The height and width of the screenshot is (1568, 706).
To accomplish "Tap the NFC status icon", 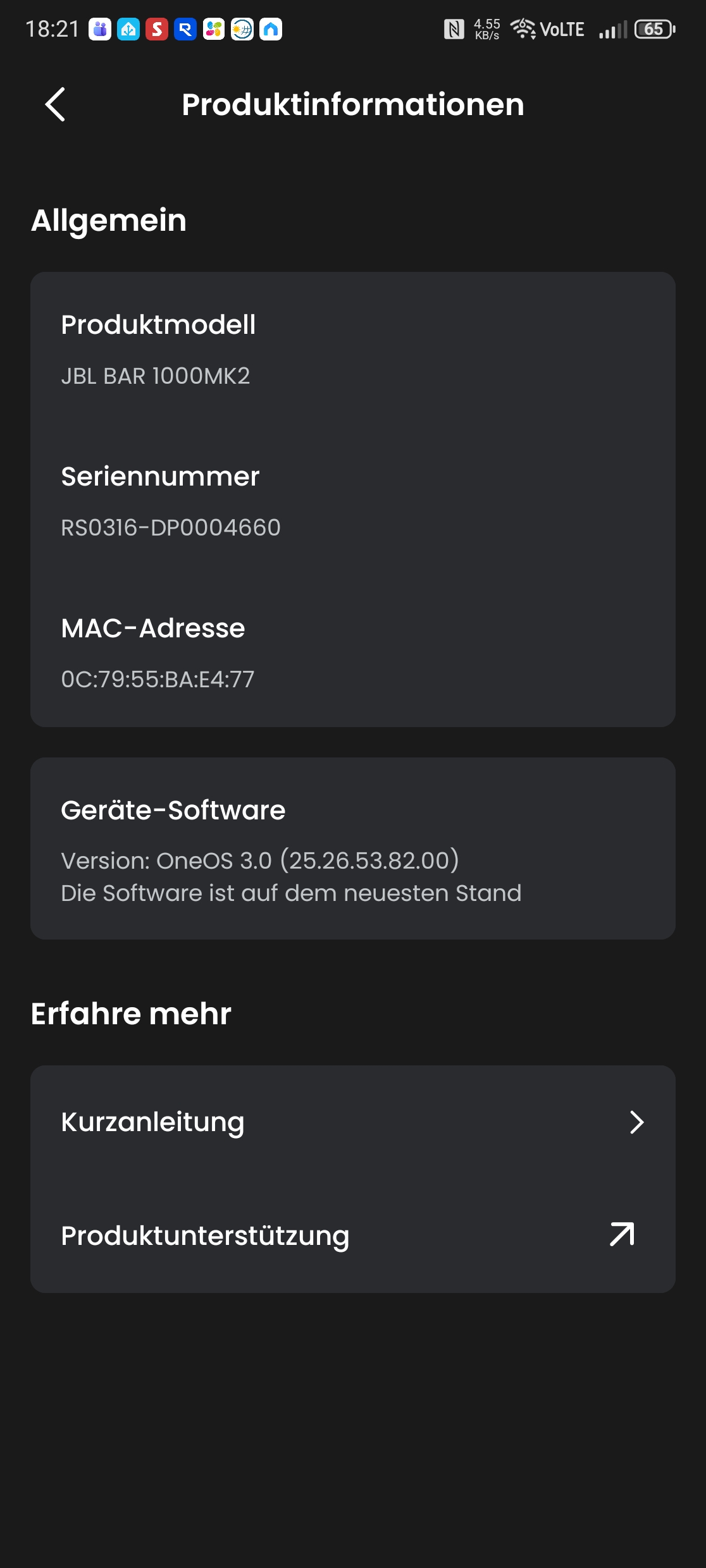I will (x=454, y=29).
